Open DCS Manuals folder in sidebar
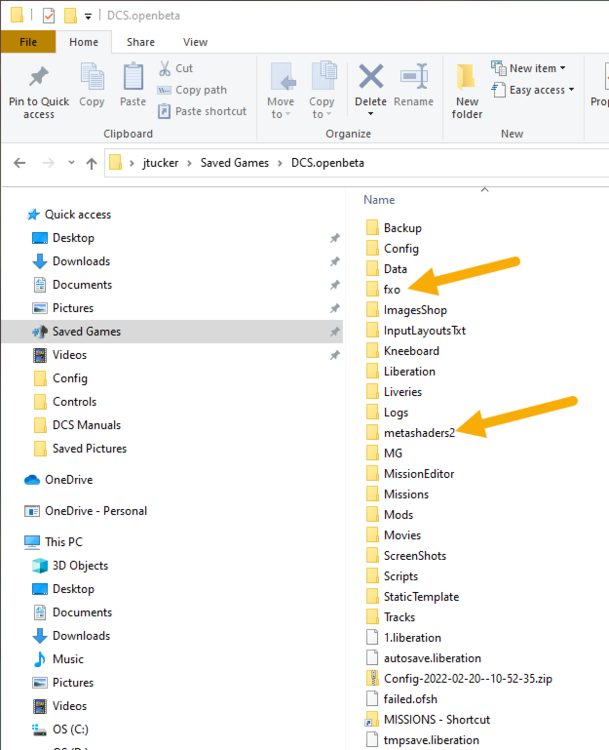 coord(86,425)
